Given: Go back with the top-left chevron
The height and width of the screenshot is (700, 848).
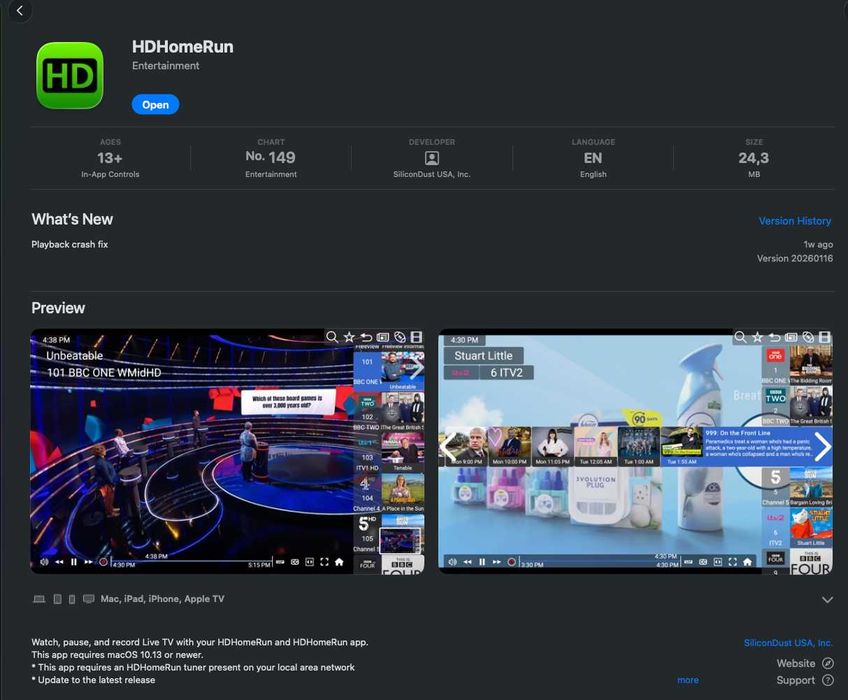Looking at the screenshot, I should (x=19, y=10).
